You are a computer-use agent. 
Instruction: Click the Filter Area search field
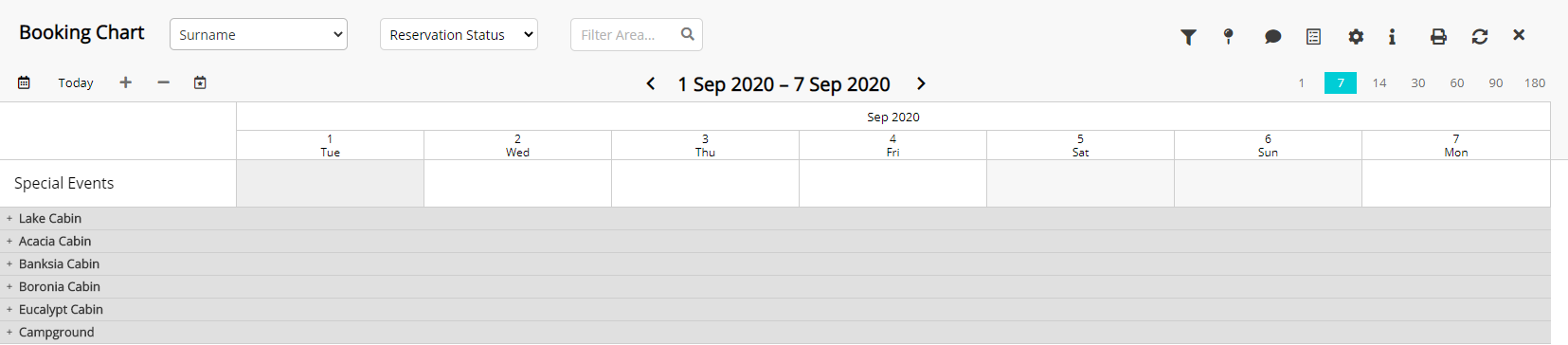[x=637, y=34]
